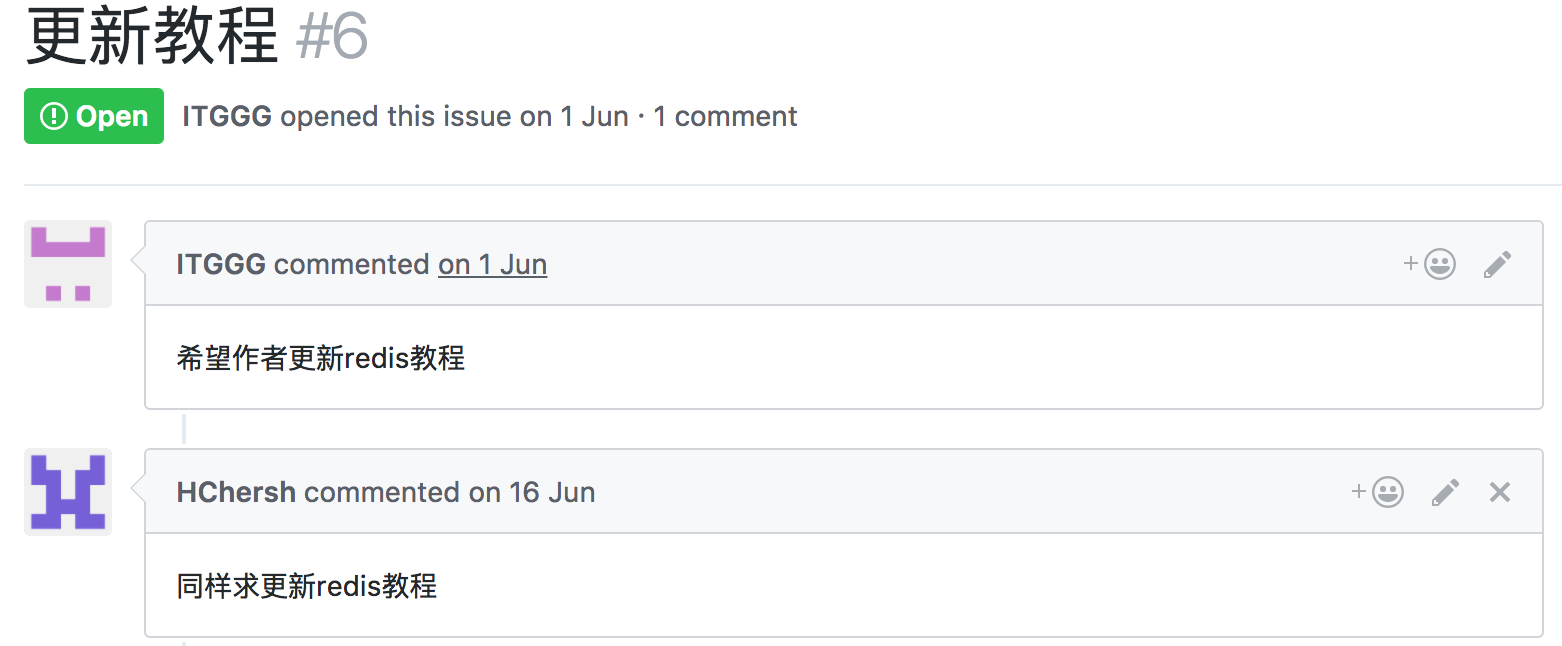Open the underlined "on 1 Jun" comment timestamp

(492, 264)
